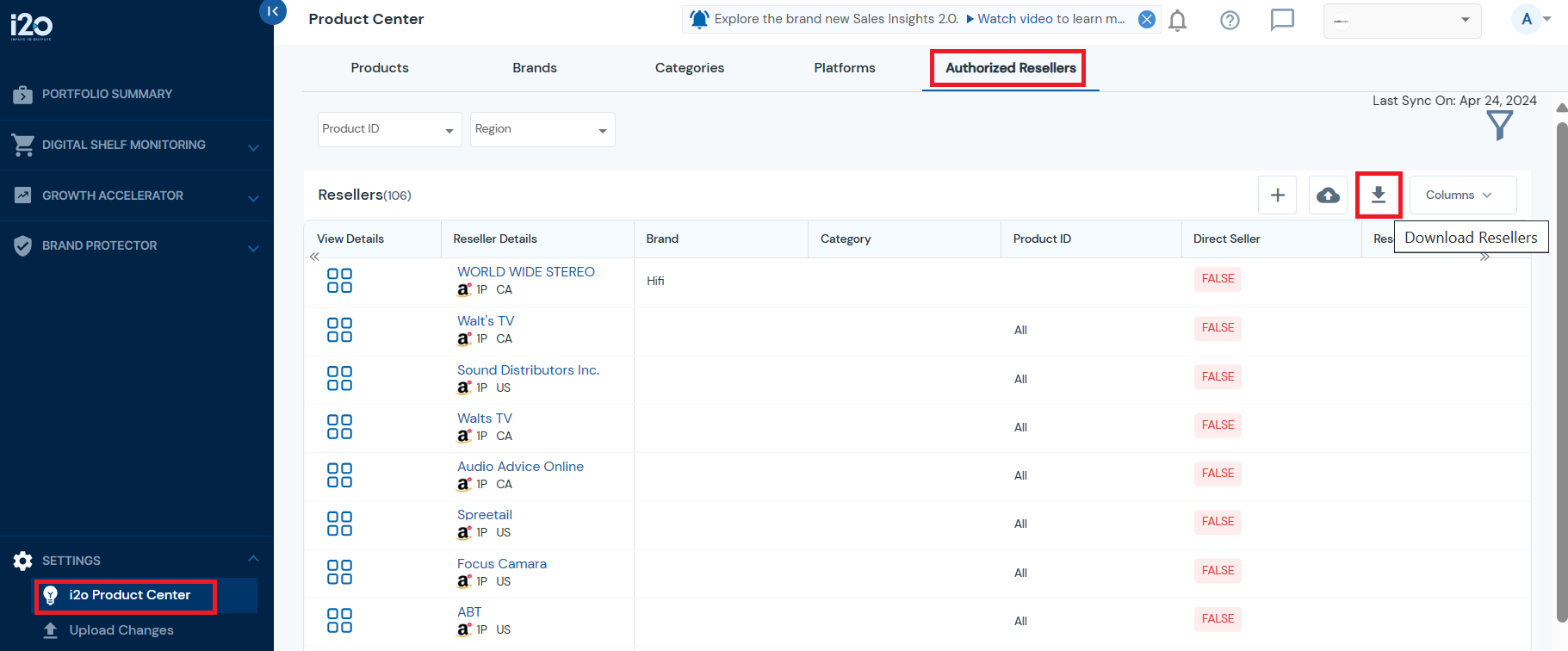Click the cloud upload resellers icon
This screenshot has height=651, width=1568.
point(1328,195)
